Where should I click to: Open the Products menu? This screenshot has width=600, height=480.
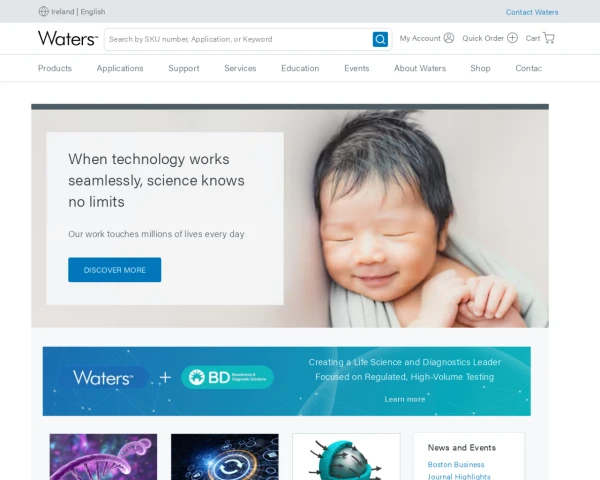click(55, 68)
